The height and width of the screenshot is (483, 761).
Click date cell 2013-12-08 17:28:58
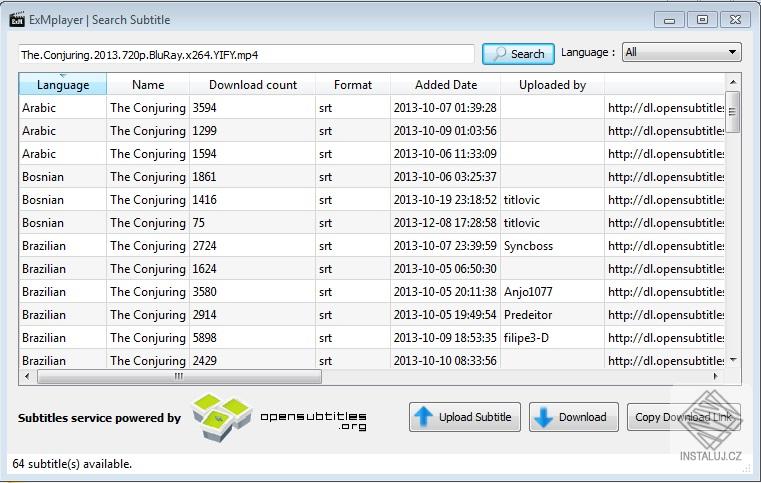pyautogui.click(x=445, y=223)
